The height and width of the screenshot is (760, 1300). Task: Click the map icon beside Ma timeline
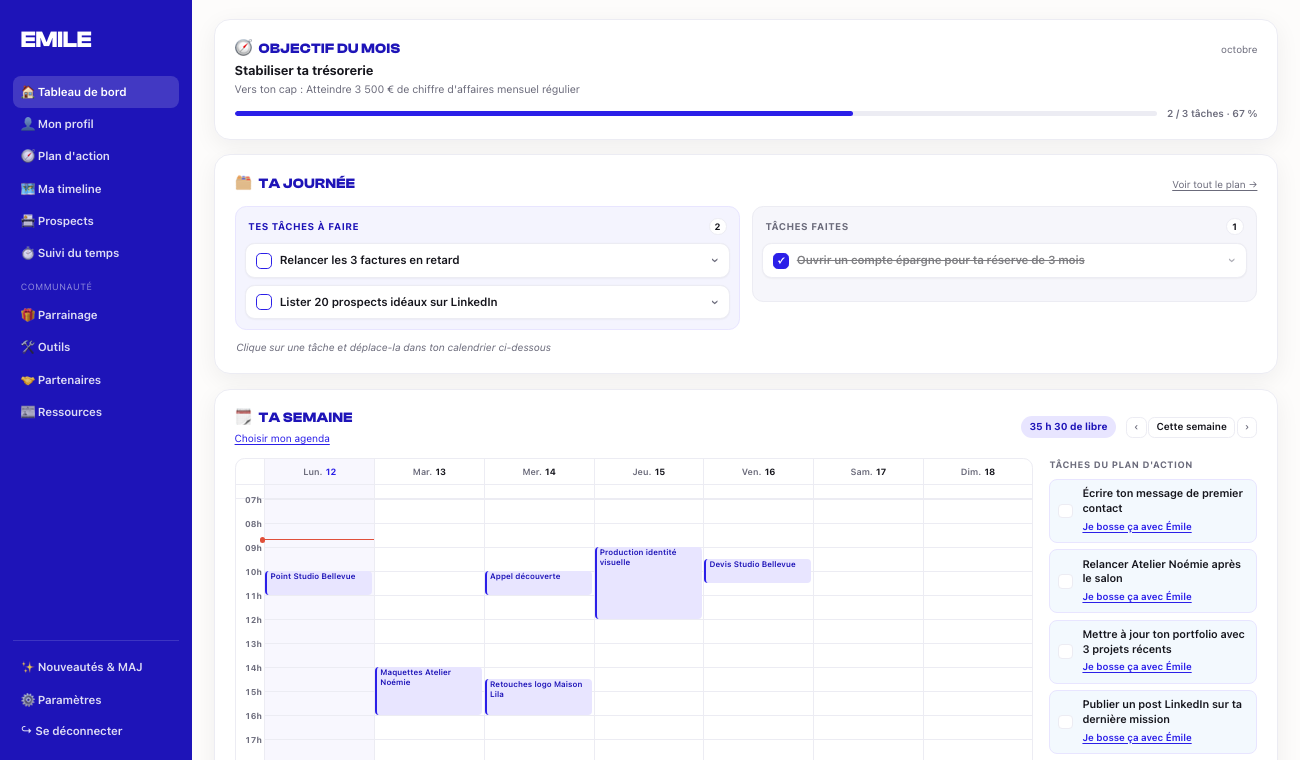click(28, 189)
